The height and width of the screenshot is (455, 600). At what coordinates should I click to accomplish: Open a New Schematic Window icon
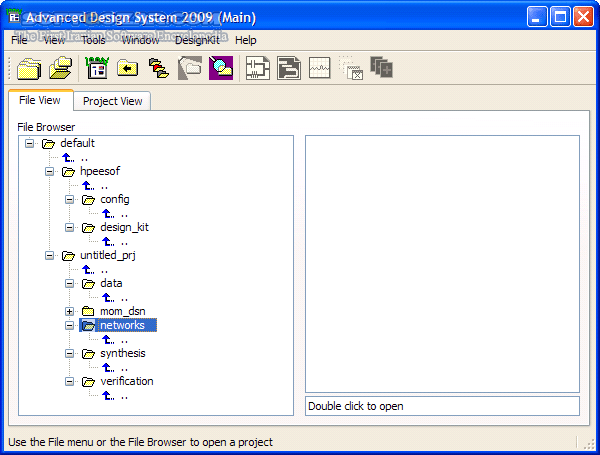click(x=258, y=68)
